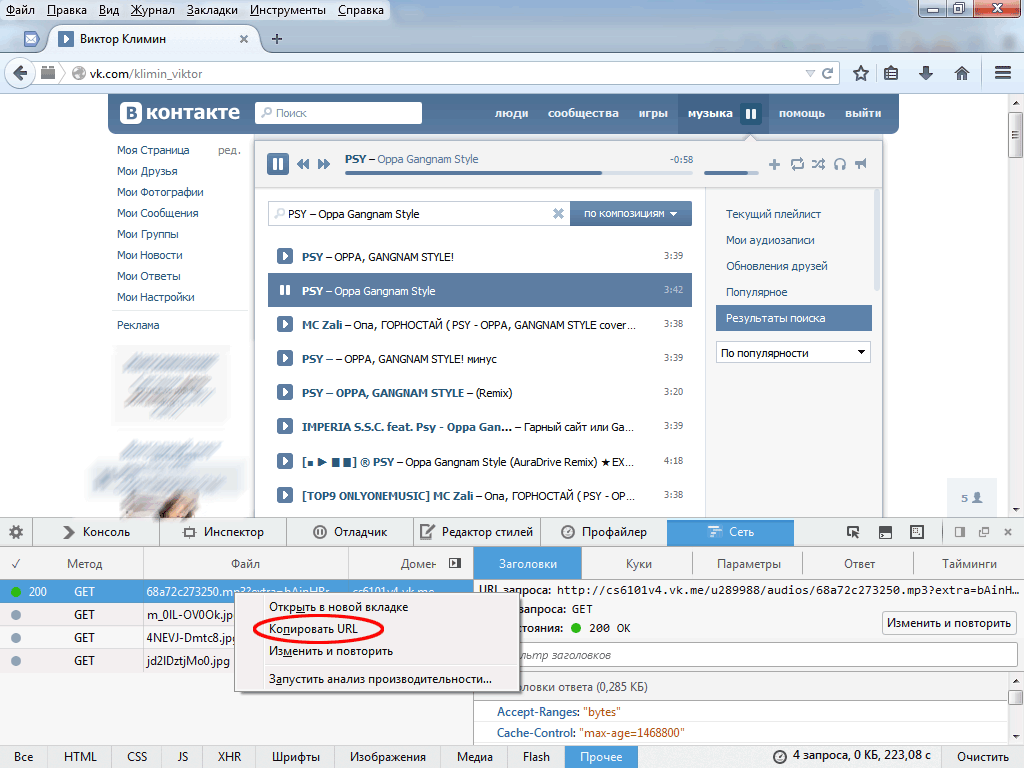The height and width of the screenshot is (768, 1024).
Task: Toggle repeat mode in audio player
Action: 797,164
